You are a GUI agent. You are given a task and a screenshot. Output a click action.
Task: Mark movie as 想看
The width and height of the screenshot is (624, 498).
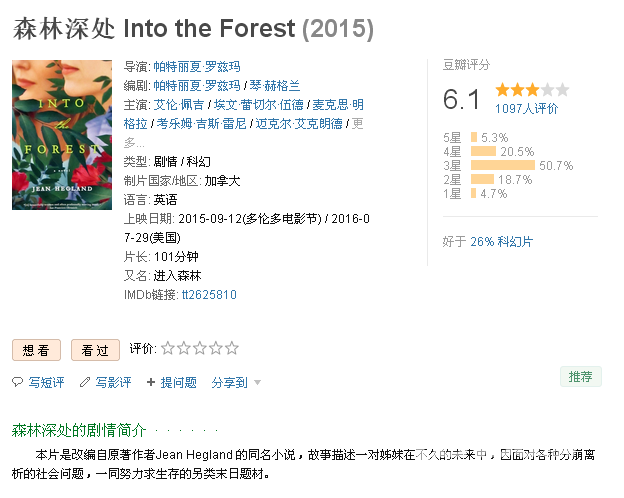(36, 350)
